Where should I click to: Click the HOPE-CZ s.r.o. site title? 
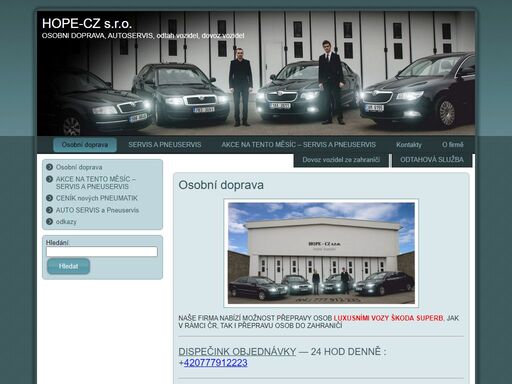pyautogui.click(x=87, y=24)
